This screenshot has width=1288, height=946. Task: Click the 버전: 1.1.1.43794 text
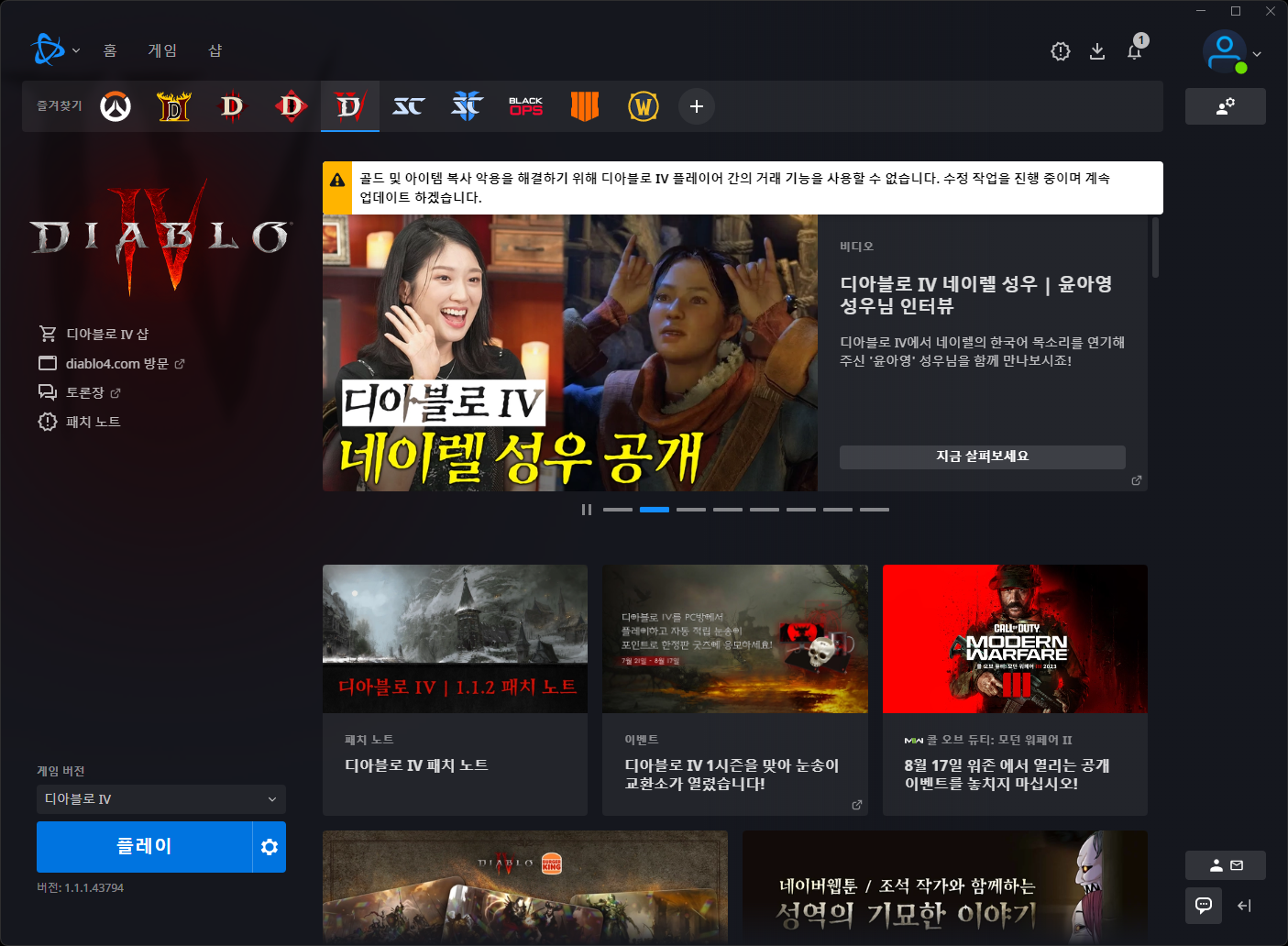pyautogui.click(x=80, y=887)
